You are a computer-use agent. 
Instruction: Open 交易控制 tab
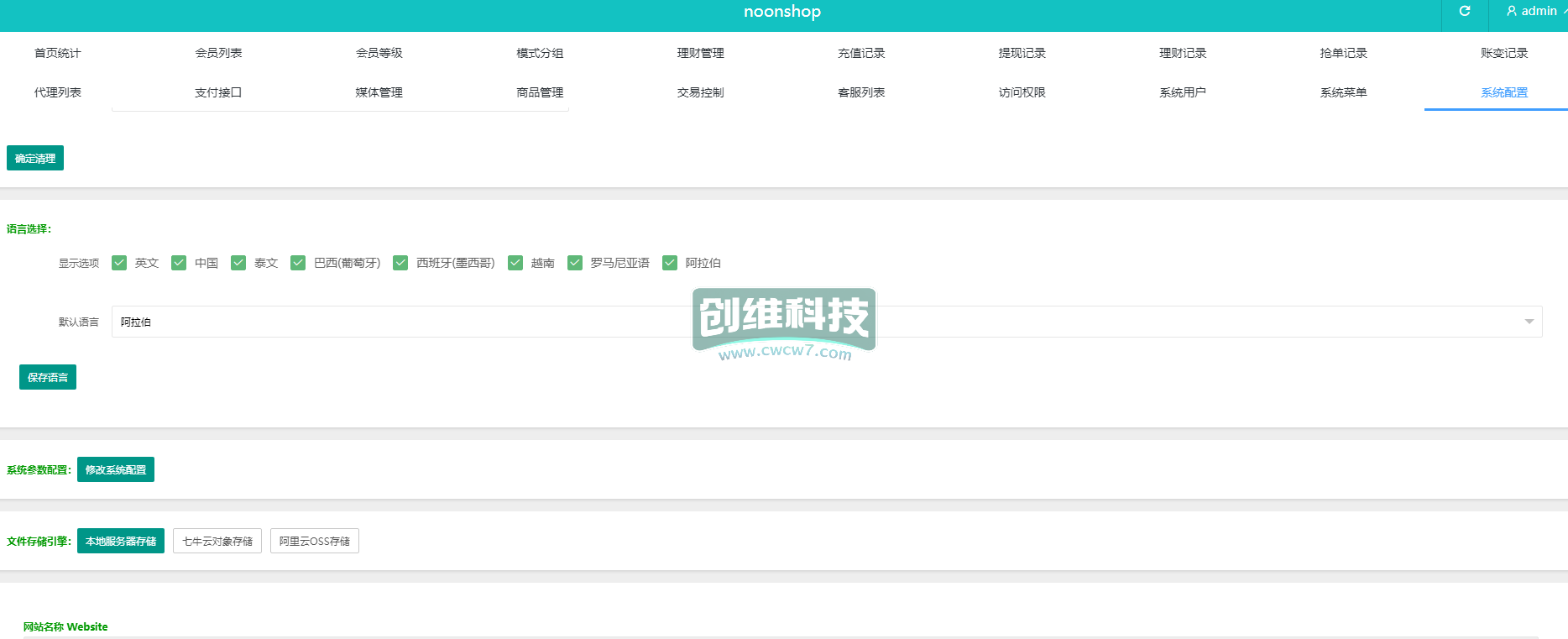701,92
